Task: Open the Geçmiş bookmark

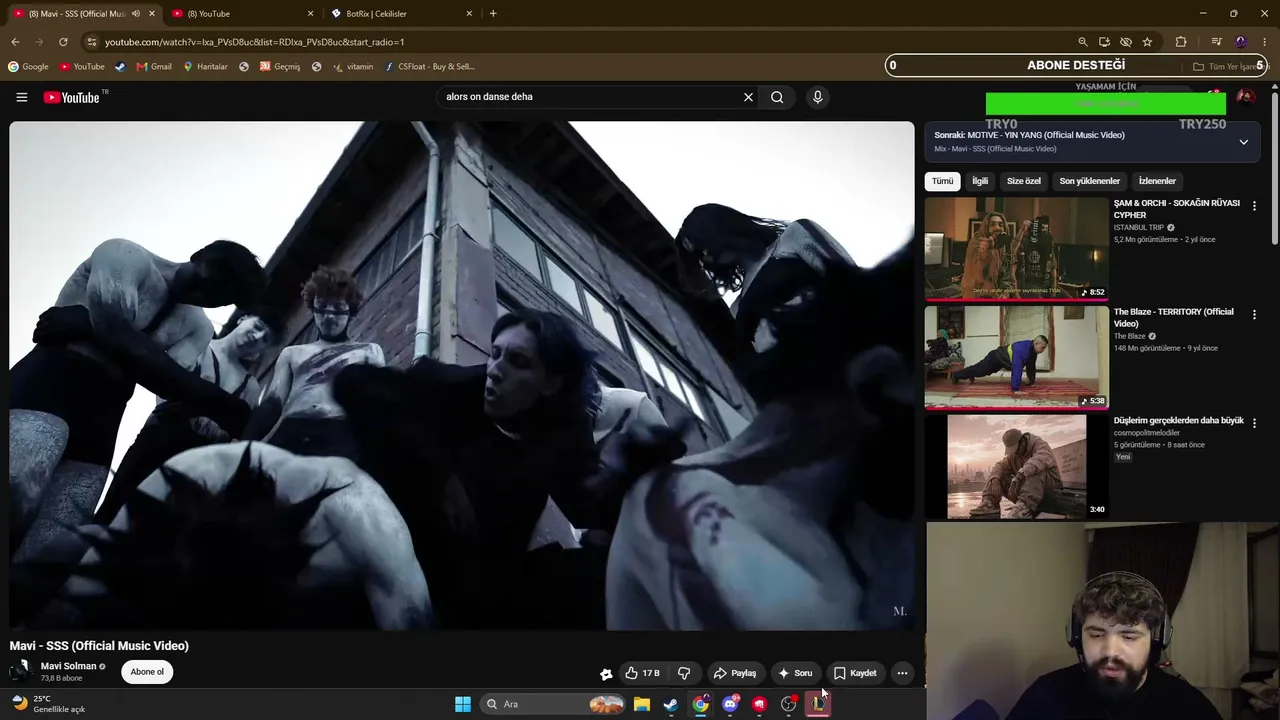Action: coord(280,67)
